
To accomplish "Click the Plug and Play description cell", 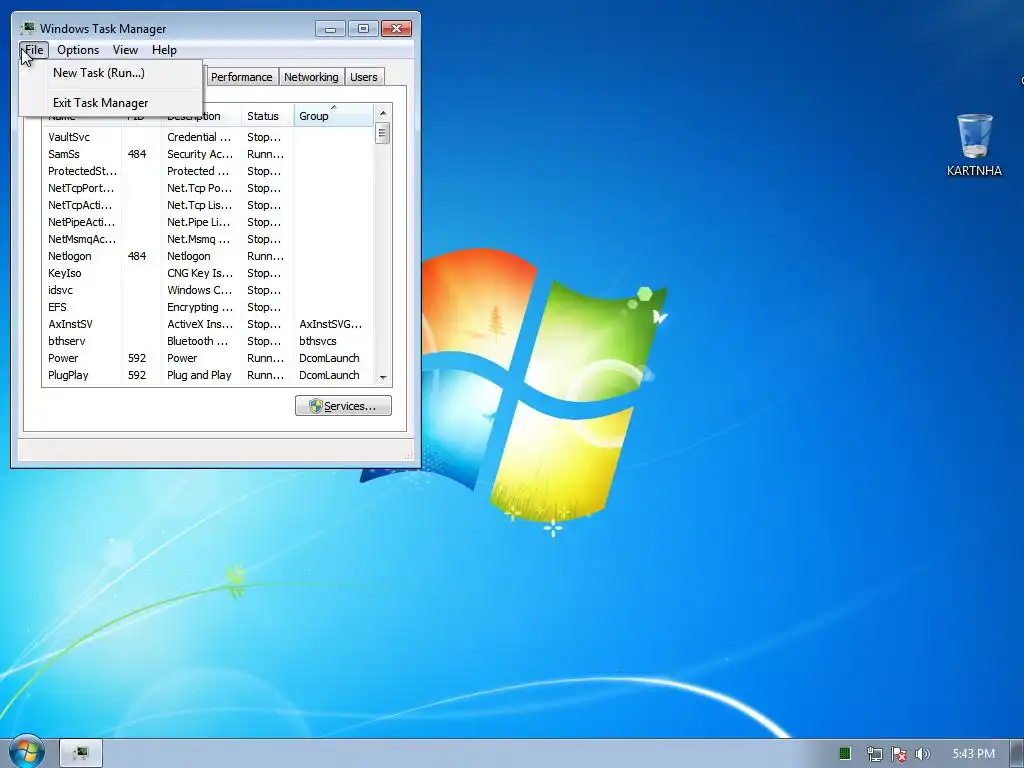I will click(x=199, y=375).
